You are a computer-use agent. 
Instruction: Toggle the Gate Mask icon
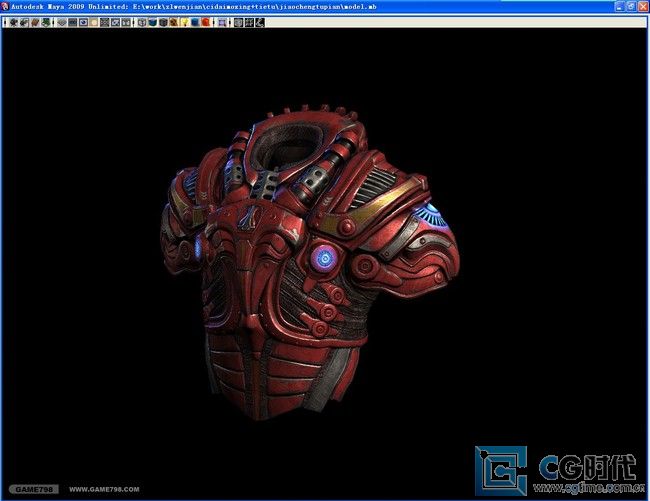[x=94, y=22]
